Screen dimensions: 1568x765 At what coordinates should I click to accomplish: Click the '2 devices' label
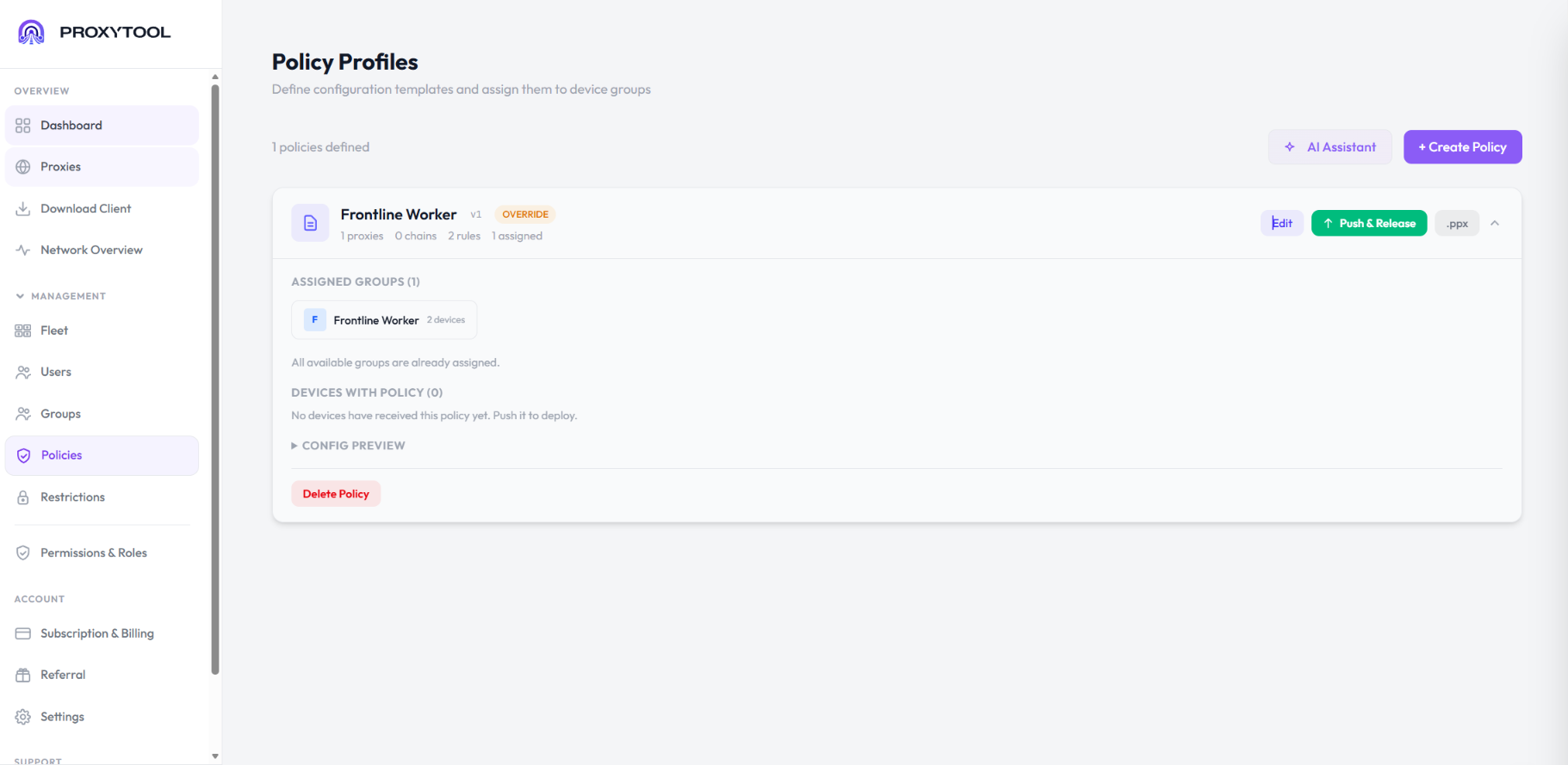pyautogui.click(x=446, y=320)
